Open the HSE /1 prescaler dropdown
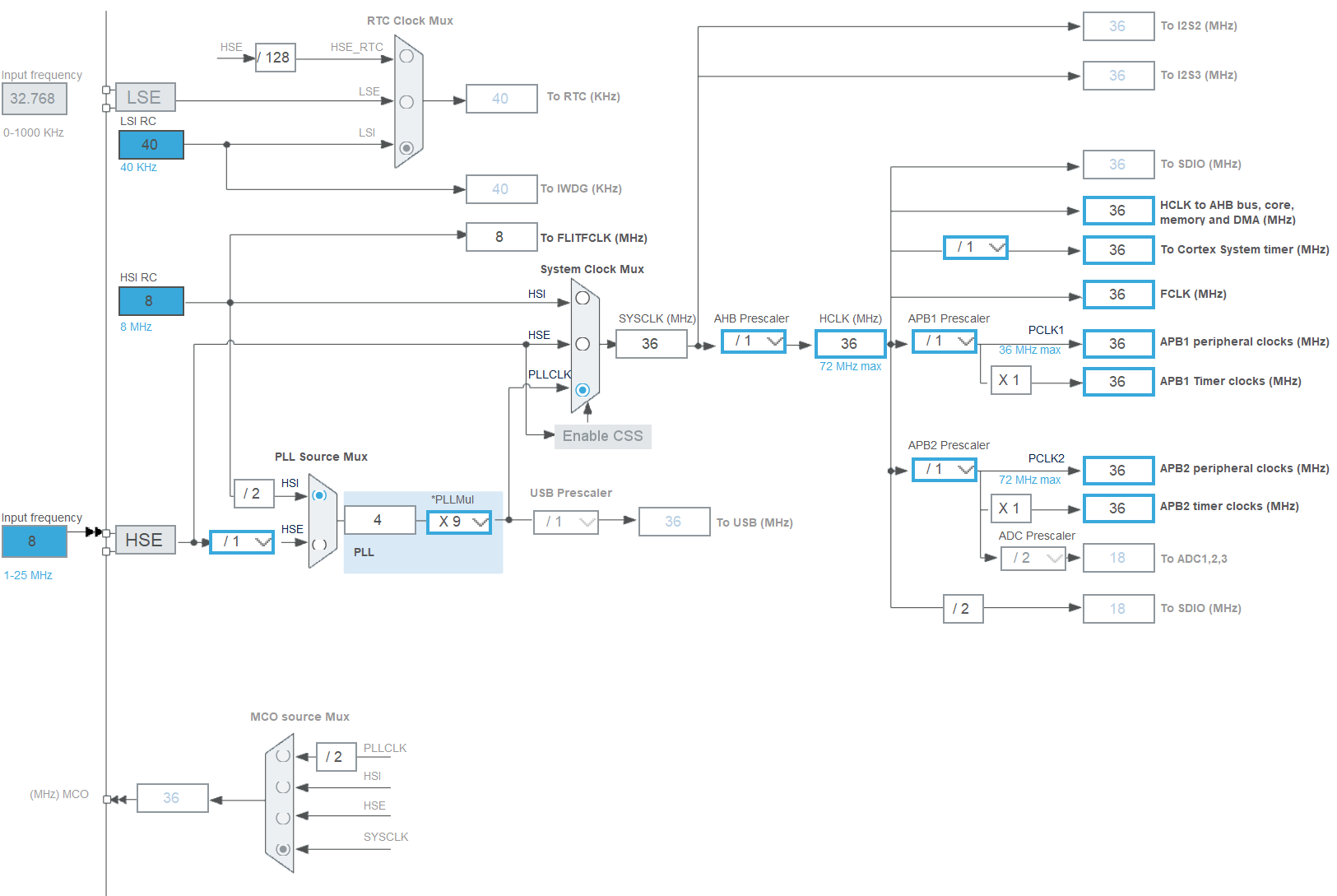This screenshot has width=1337, height=896. click(x=242, y=541)
